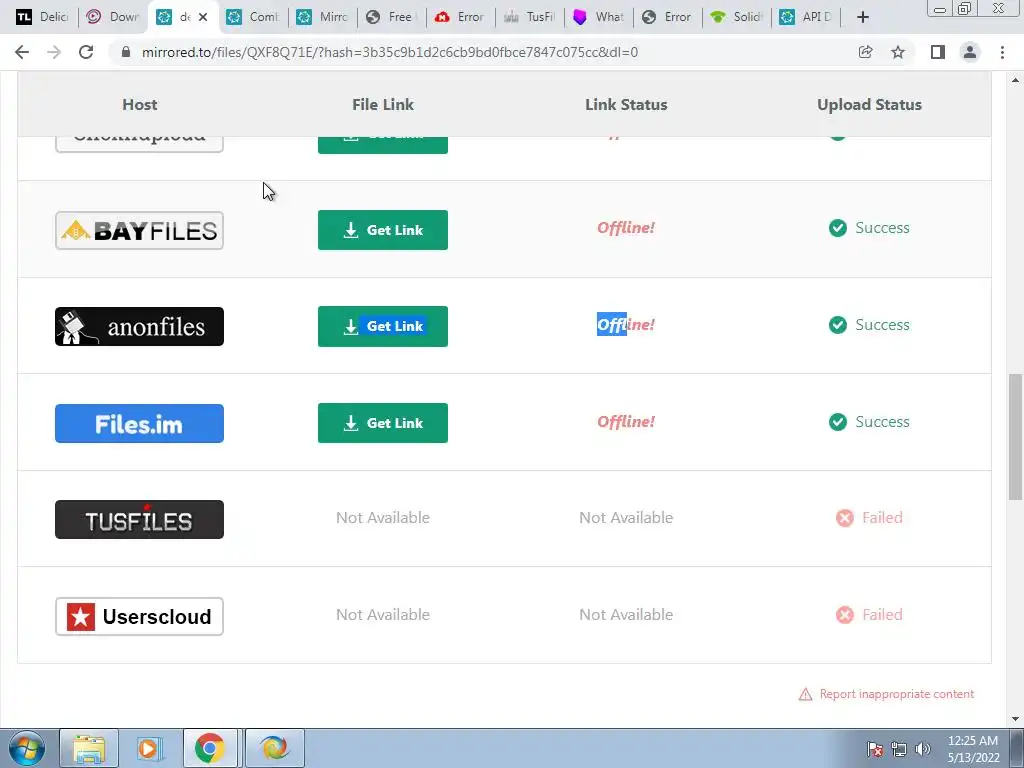
Task: Click the share page icon in address bar
Action: point(865,52)
